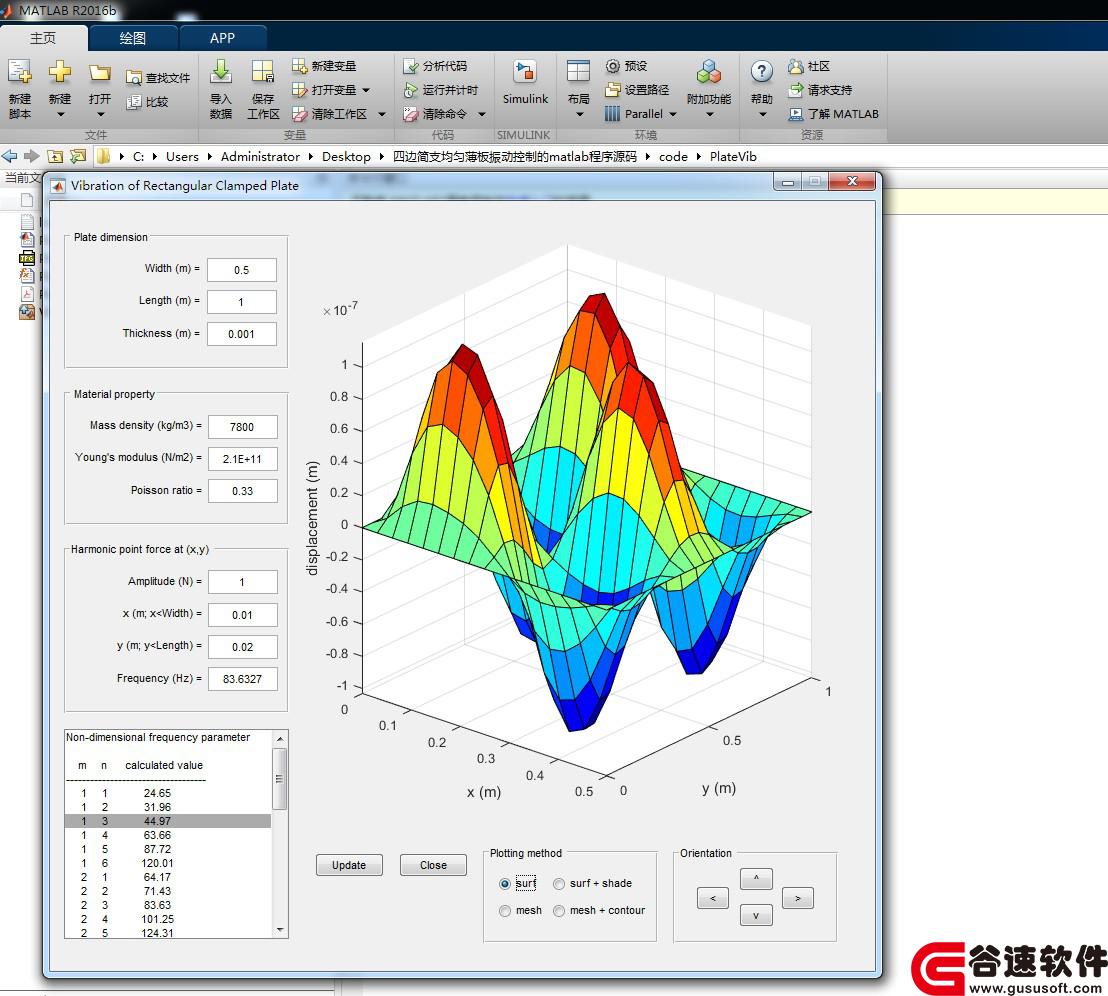Click the Frequency (Hz) input field
Viewport: 1108px width, 996px height.
pyautogui.click(x=242, y=679)
